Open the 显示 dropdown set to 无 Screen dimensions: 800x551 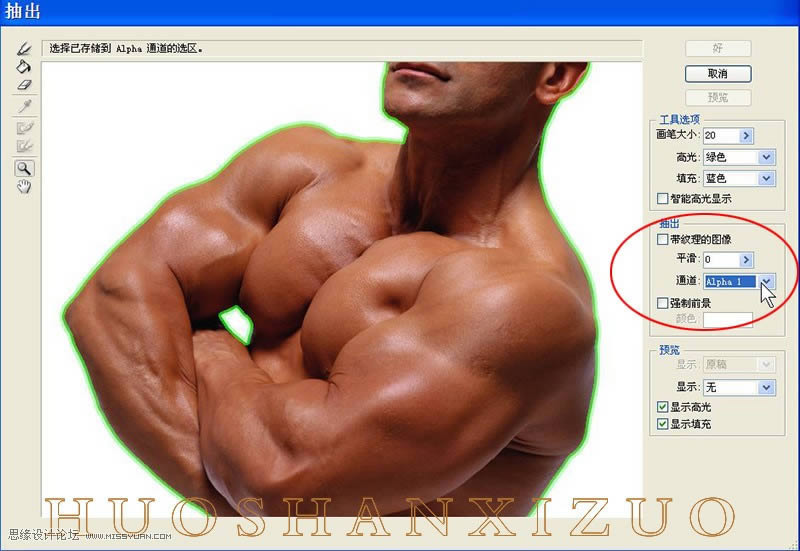coord(766,387)
